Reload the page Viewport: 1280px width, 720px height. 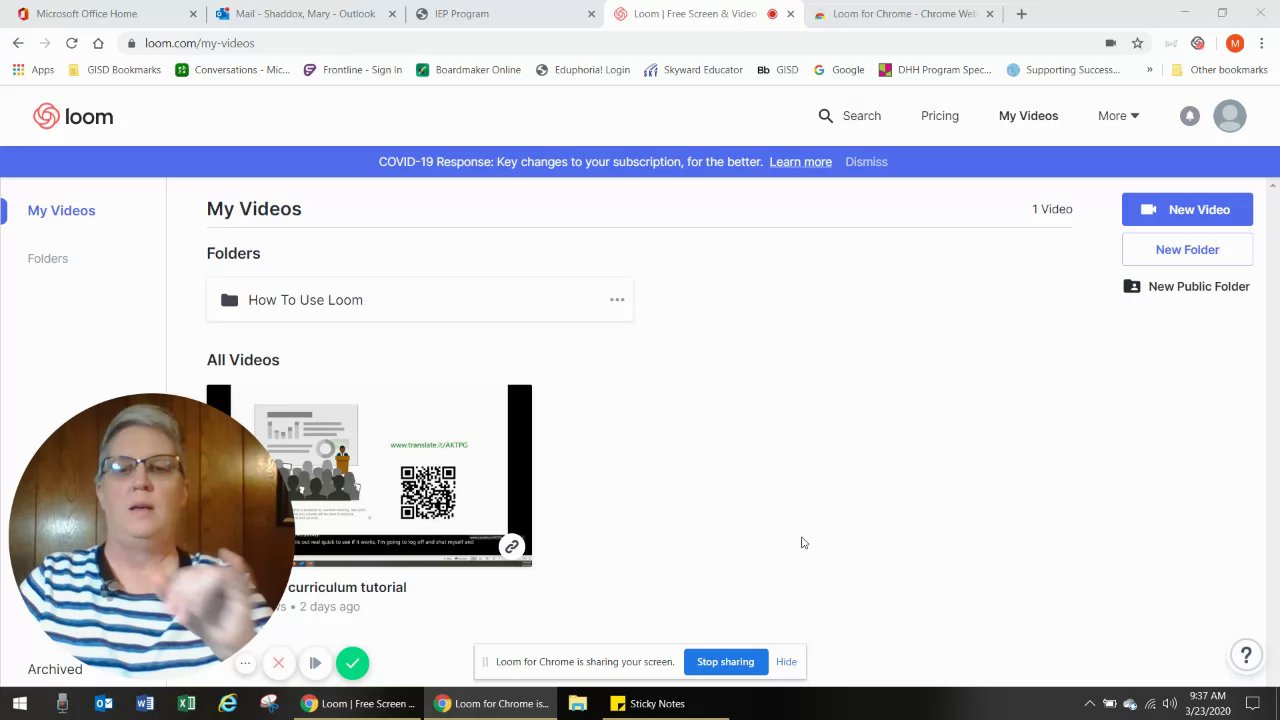click(71, 43)
